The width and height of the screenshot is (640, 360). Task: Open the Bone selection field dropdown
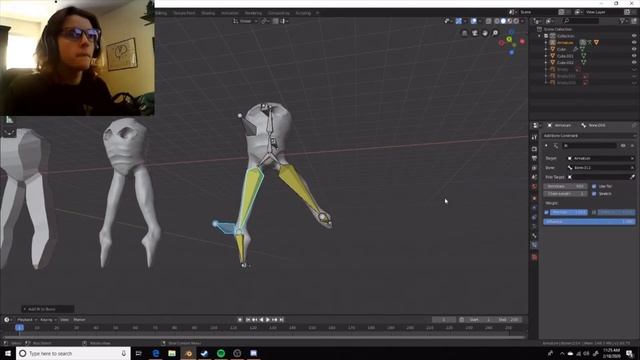click(x=602, y=168)
